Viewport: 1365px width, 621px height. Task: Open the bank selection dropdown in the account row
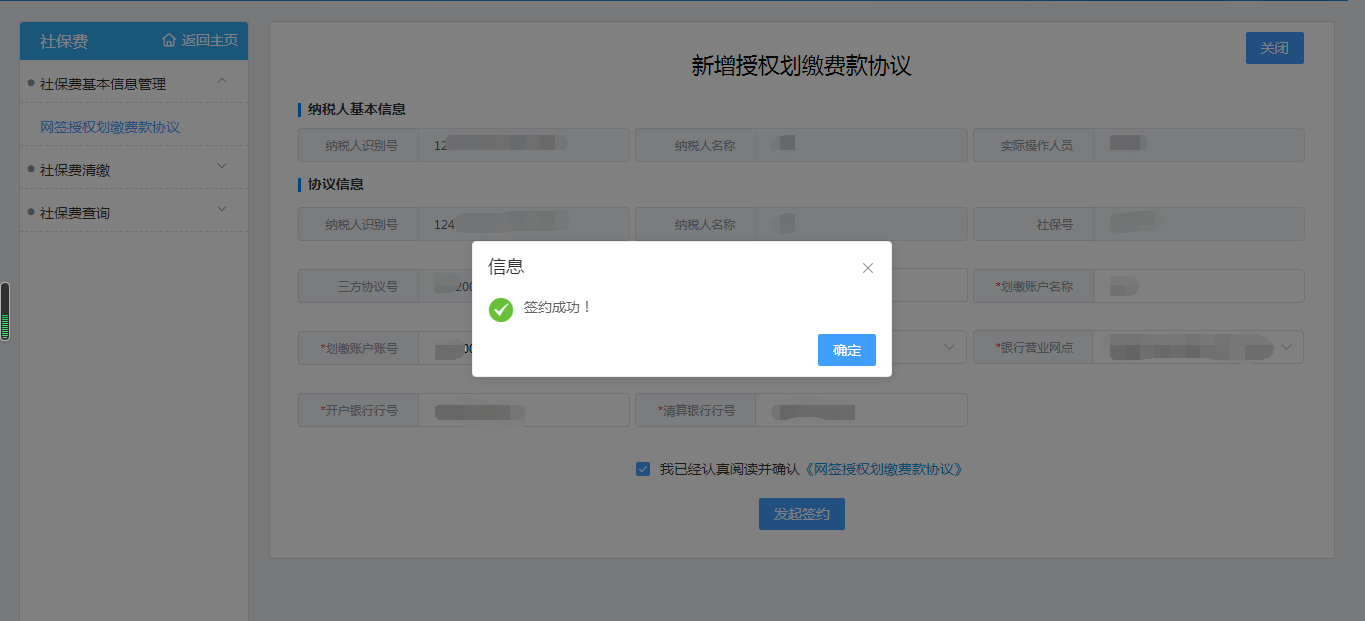[x=950, y=347]
